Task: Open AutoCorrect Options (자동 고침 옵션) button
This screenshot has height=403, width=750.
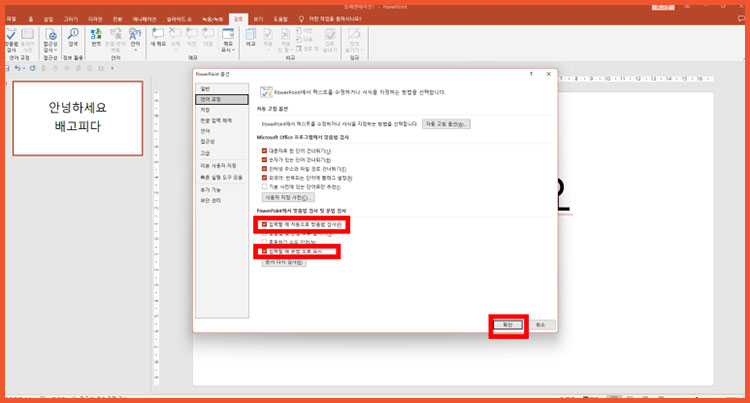Action: 446,124
